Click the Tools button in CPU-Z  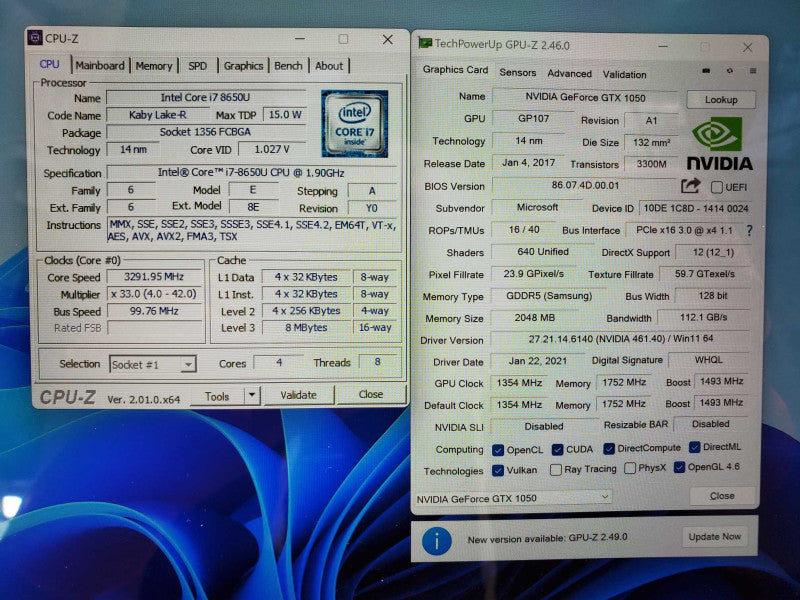click(x=217, y=396)
